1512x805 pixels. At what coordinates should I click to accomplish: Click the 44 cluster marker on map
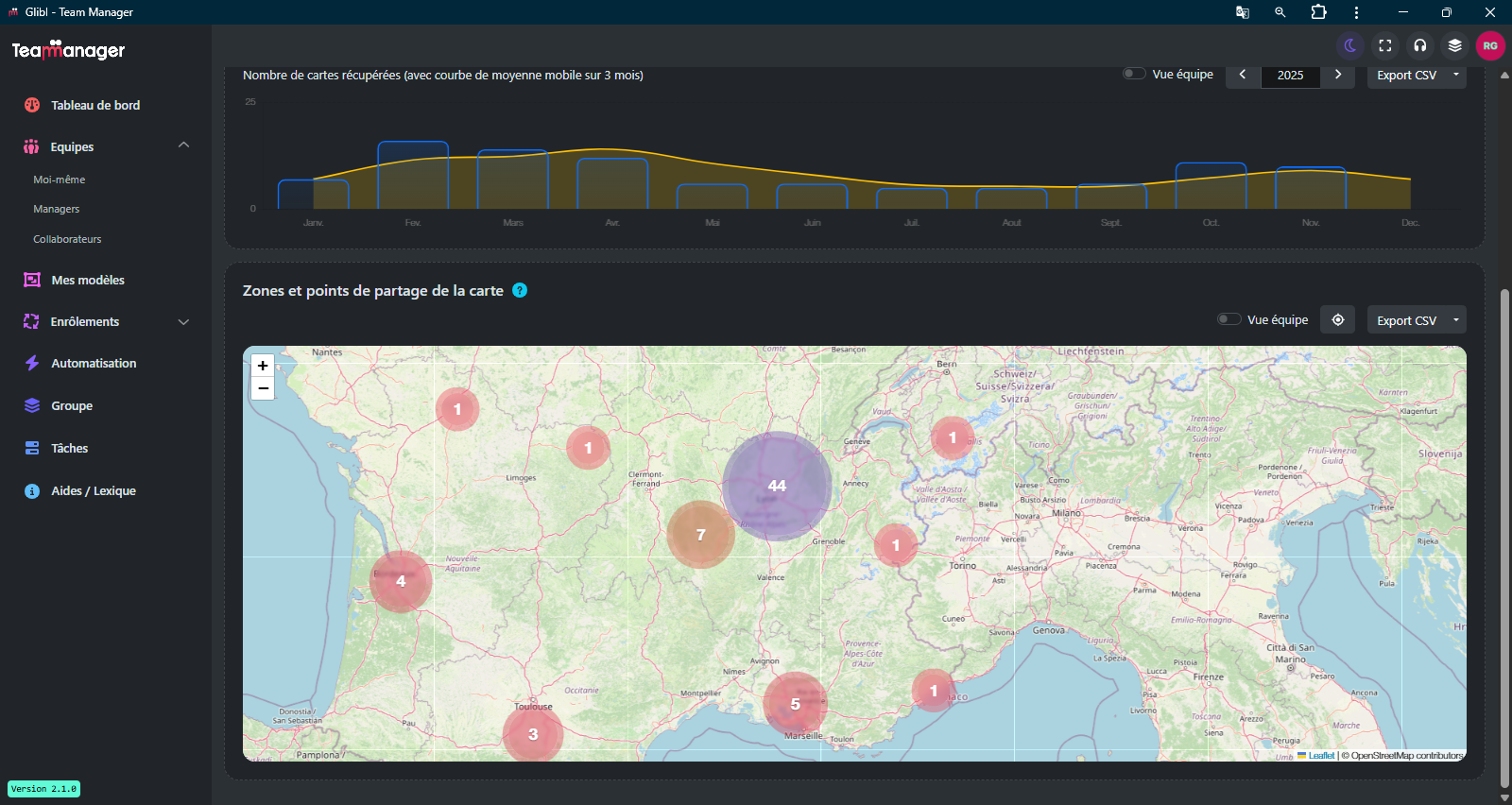point(777,486)
